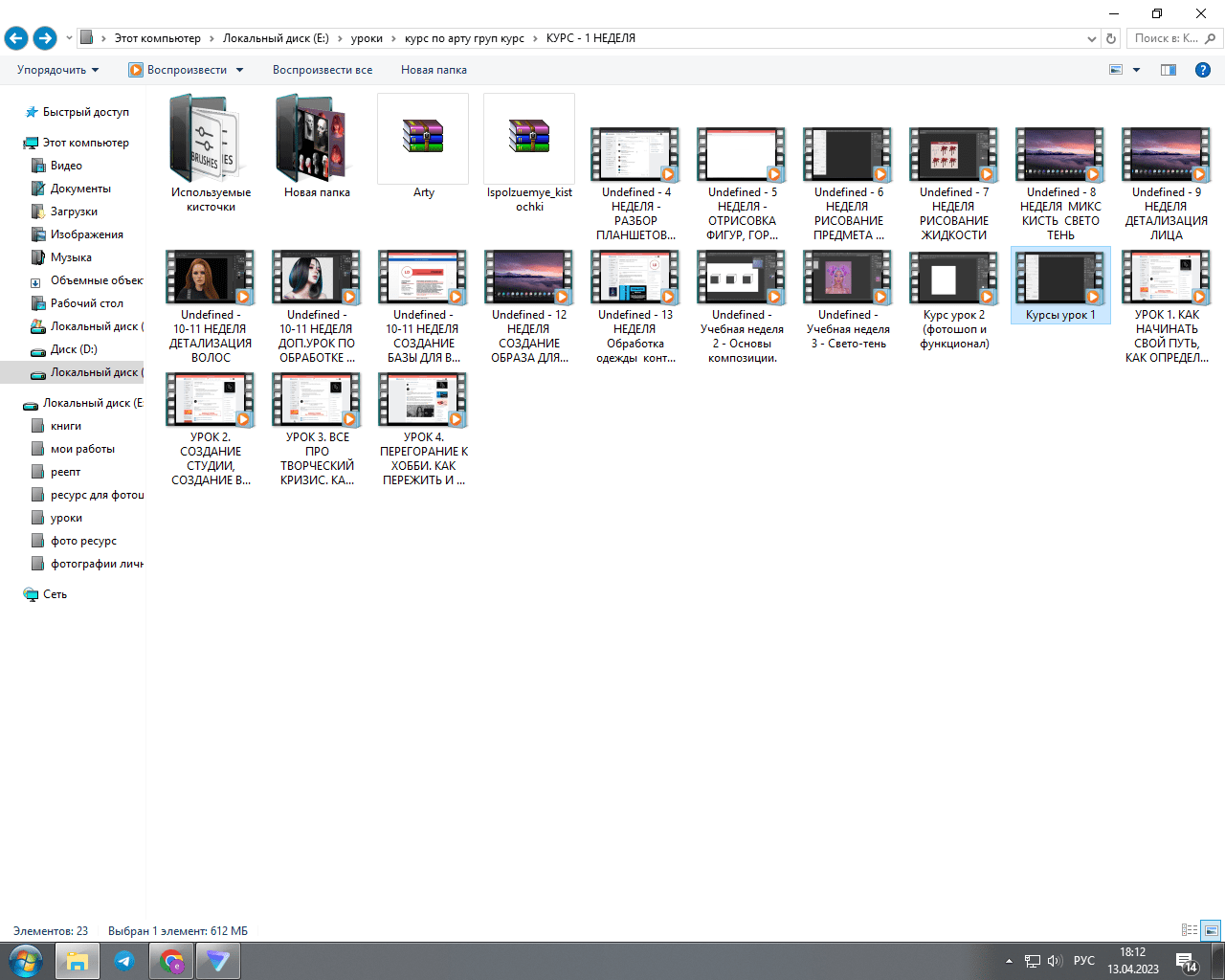This screenshot has height=980, width=1225.
Task: Open the Упорядочить menu
Action: point(57,70)
